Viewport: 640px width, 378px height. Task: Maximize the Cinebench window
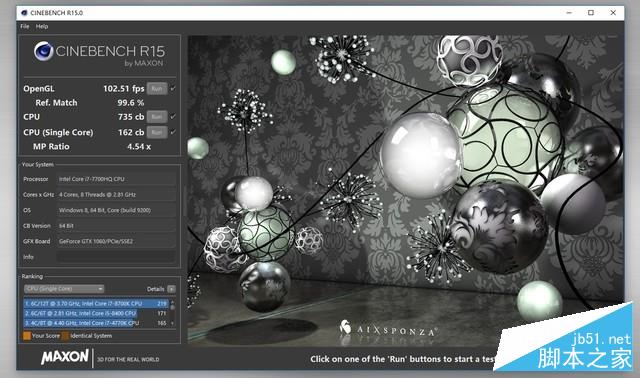click(x=591, y=13)
